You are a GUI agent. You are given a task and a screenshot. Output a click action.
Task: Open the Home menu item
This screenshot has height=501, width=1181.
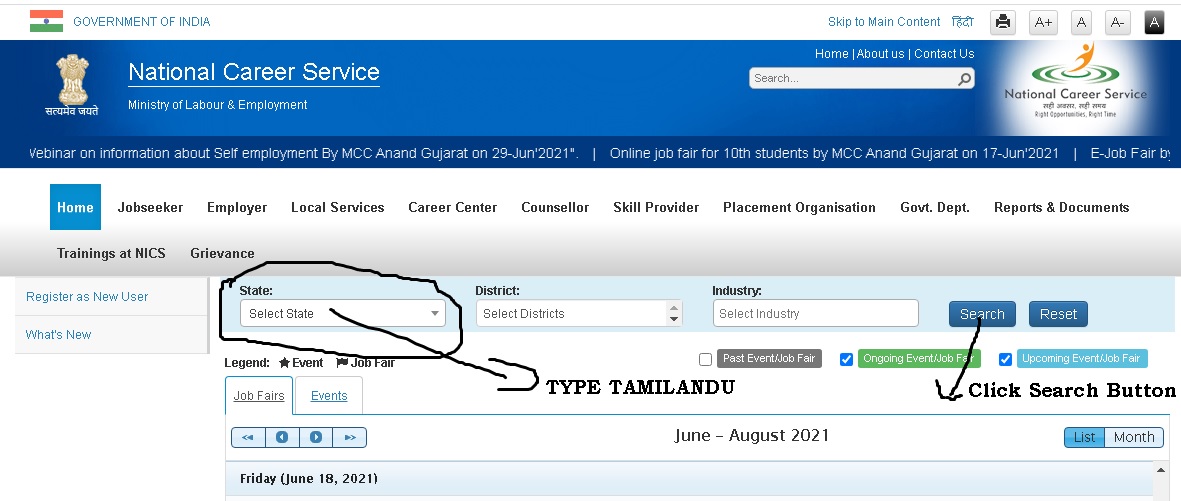coord(75,207)
